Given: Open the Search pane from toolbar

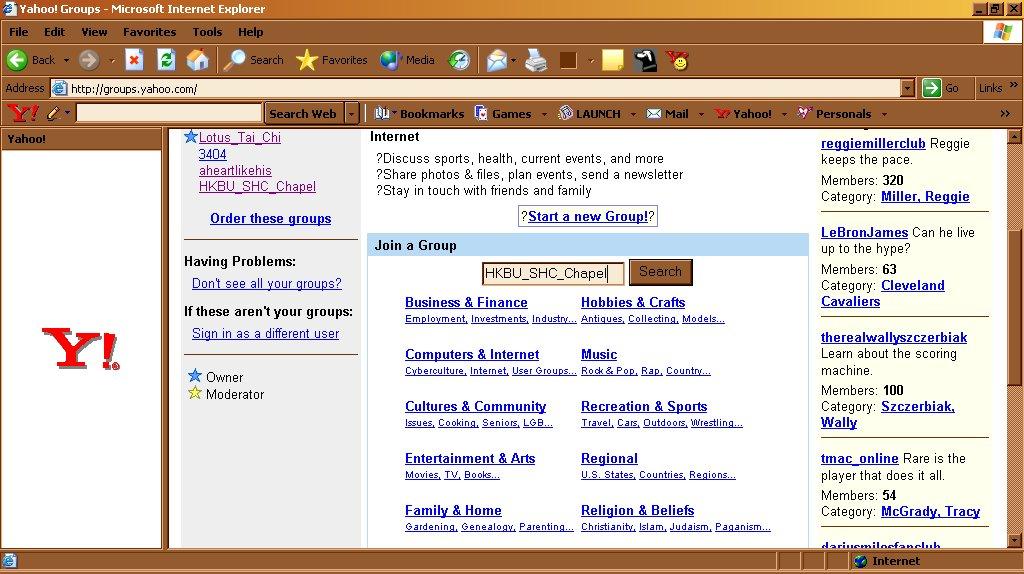Looking at the screenshot, I should (x=254, y=60).
